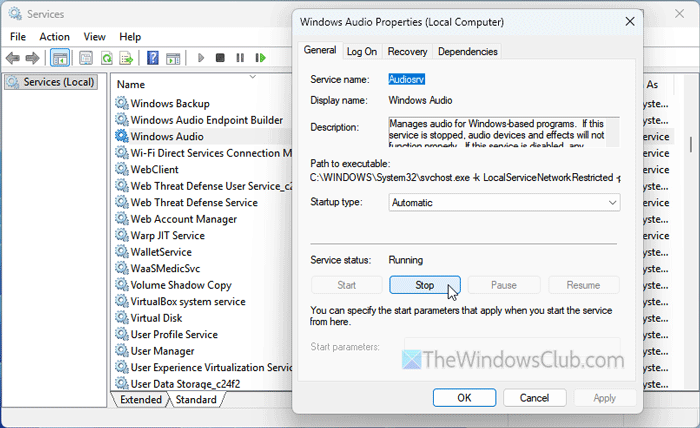Click the Back arrow in Services toolbar
The image size is (700, 428).
(12, 58)
